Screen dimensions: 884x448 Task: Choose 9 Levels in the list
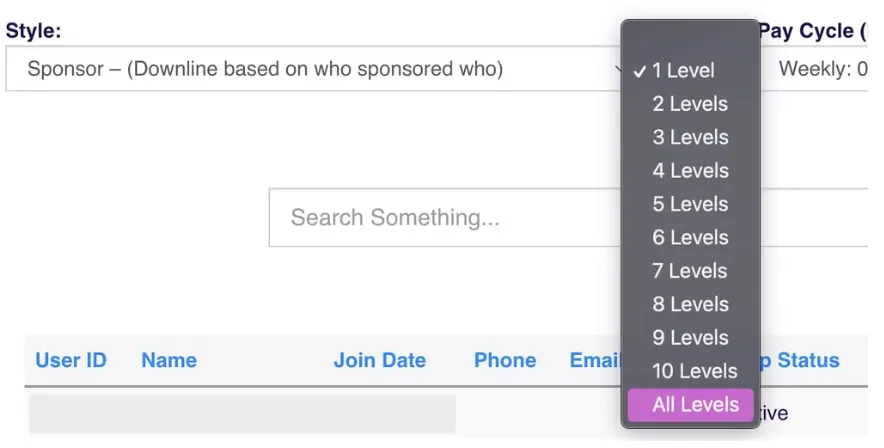(x=690, y=337)
